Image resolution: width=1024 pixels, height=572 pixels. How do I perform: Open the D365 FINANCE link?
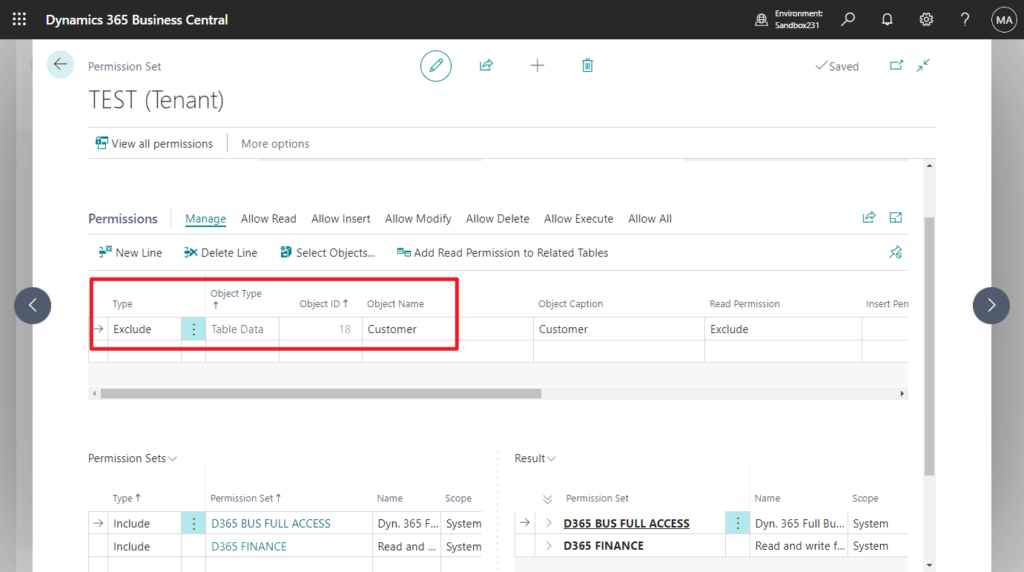249,546
